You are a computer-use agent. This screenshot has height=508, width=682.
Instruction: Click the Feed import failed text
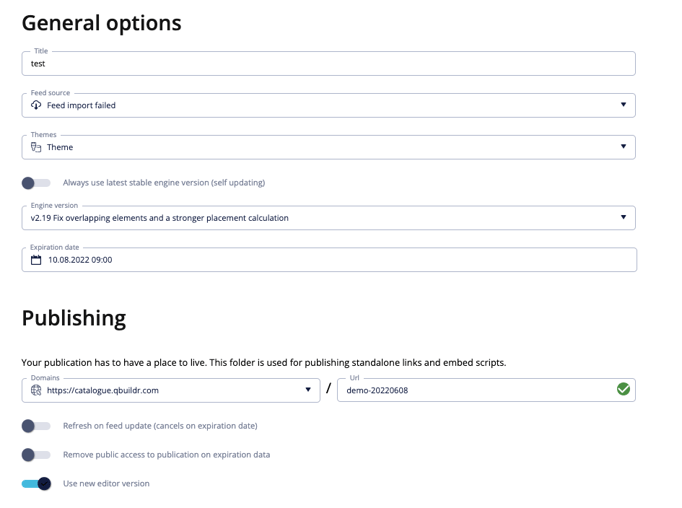(81, 105)
